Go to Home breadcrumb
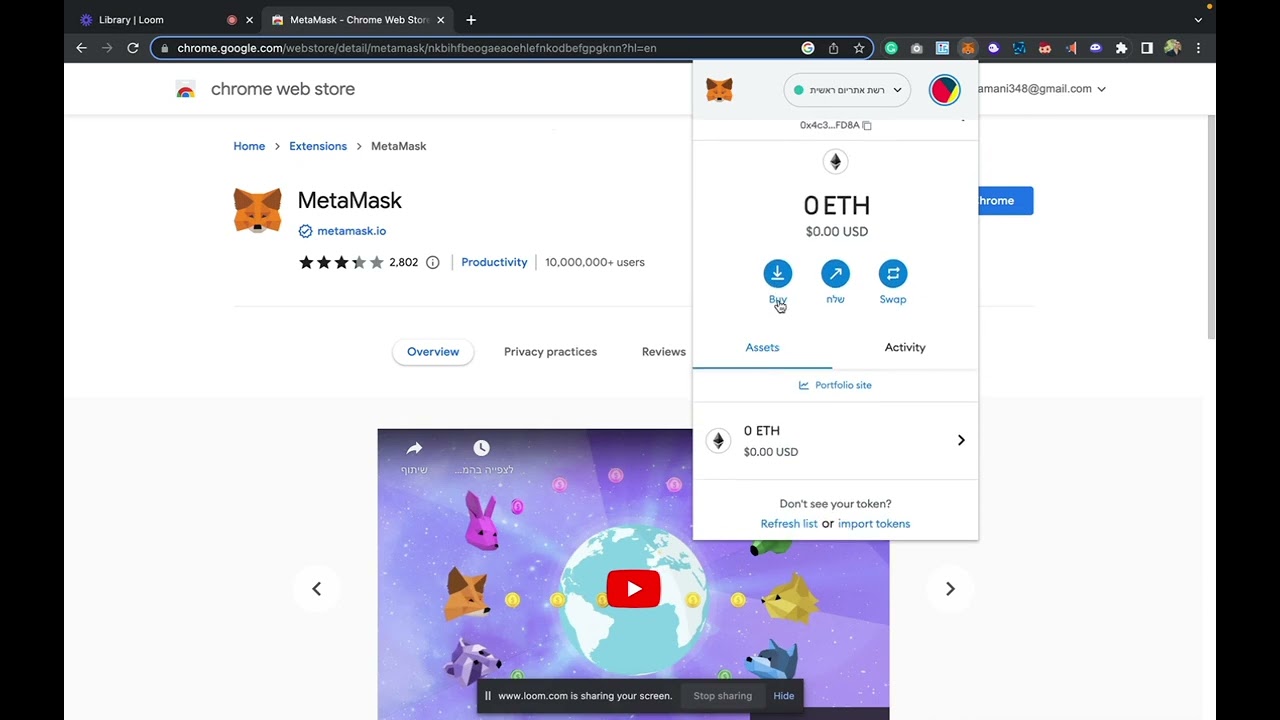This screenshot has width=1280, height=720. (249, 146)
